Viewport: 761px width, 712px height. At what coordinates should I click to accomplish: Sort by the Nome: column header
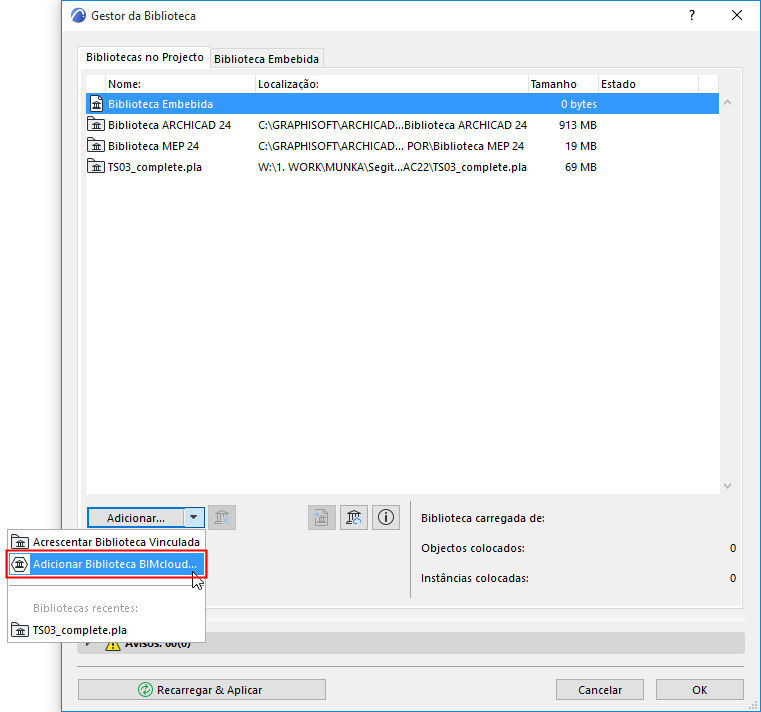point(180,84)
